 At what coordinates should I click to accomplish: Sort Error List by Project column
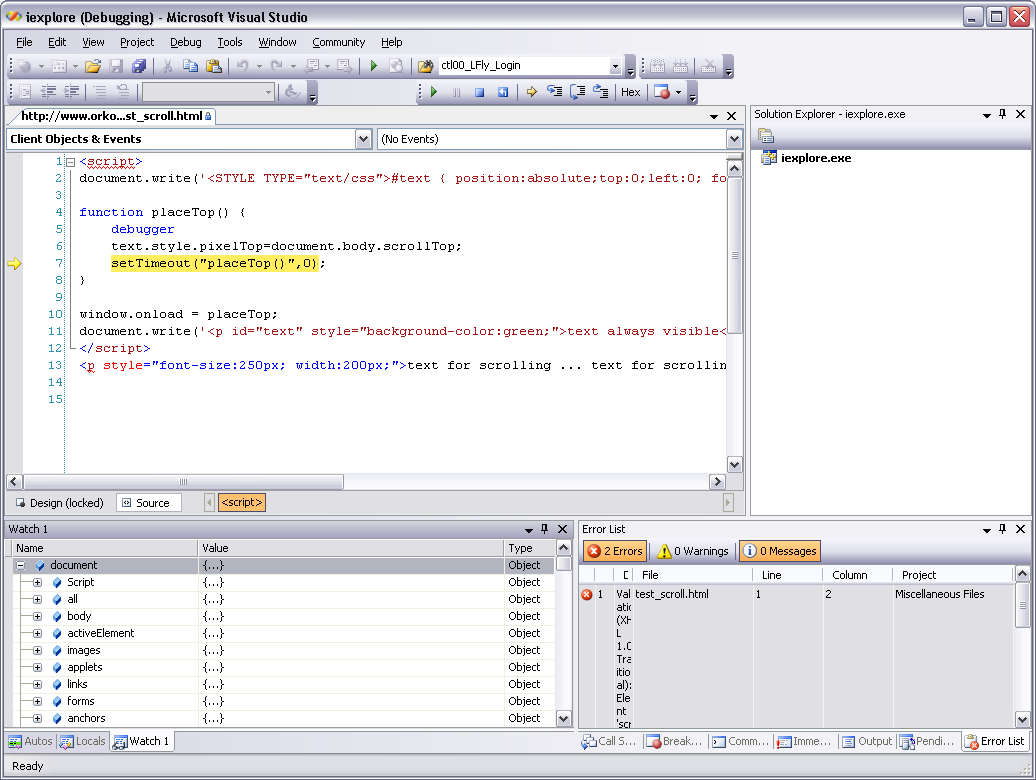952,575
